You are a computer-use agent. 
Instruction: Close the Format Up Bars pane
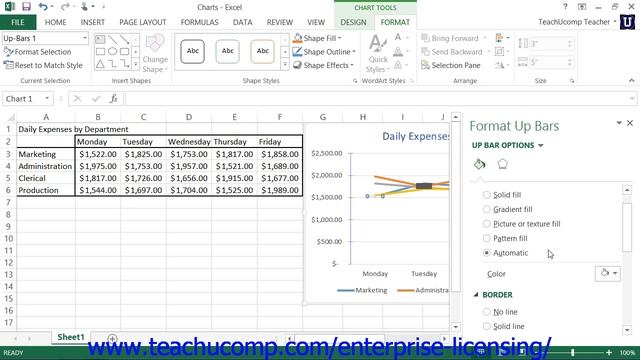(630, 123)
